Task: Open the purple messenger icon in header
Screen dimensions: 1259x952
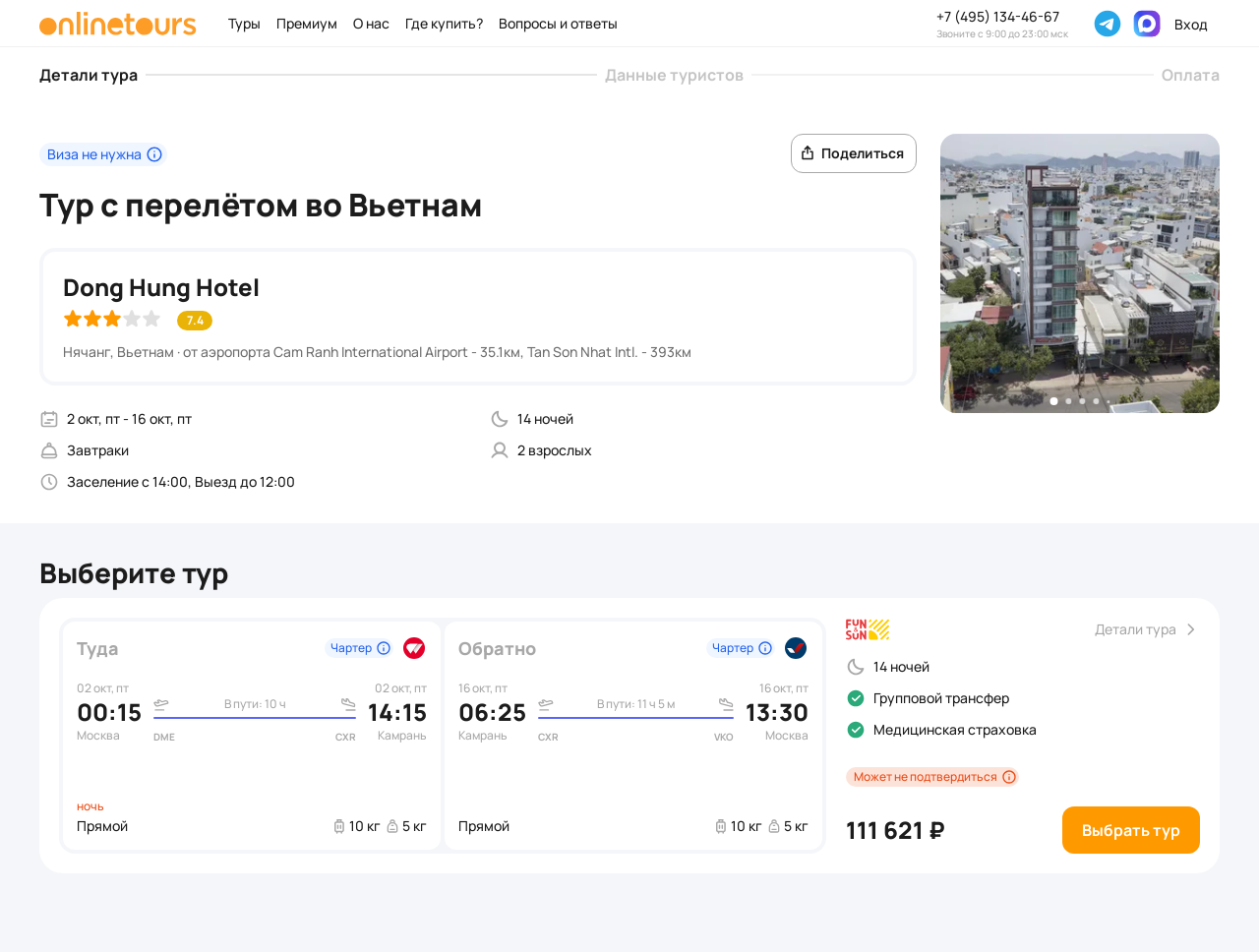Action: [1147, 24]
